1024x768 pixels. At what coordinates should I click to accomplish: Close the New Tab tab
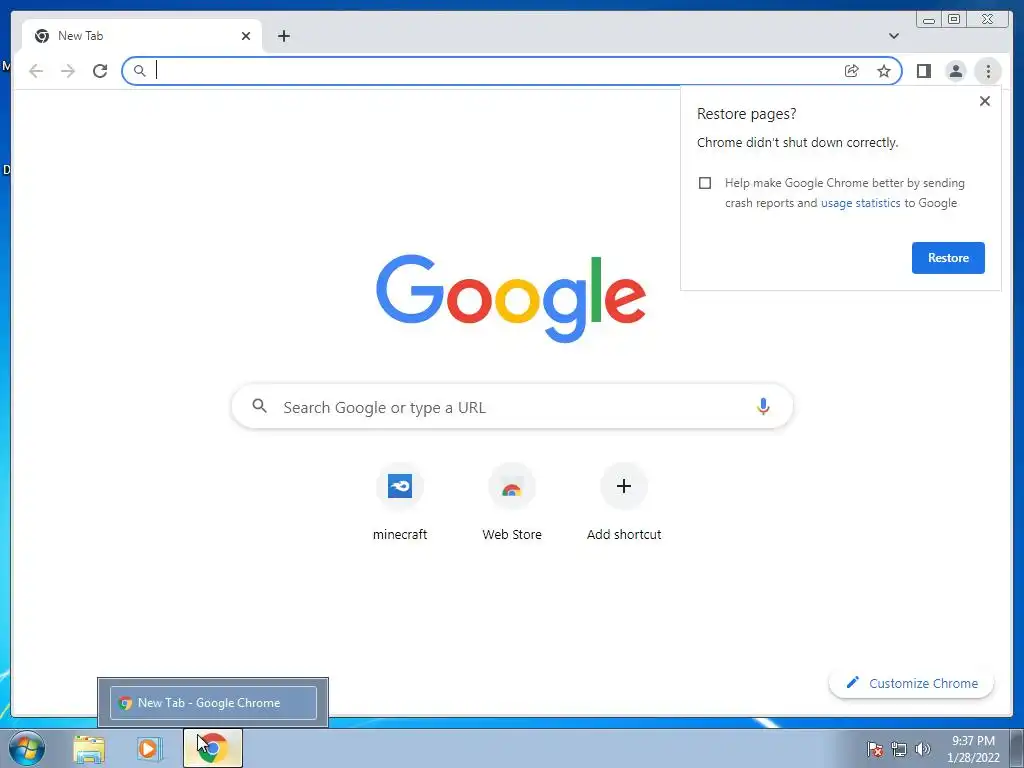point(246,36)
